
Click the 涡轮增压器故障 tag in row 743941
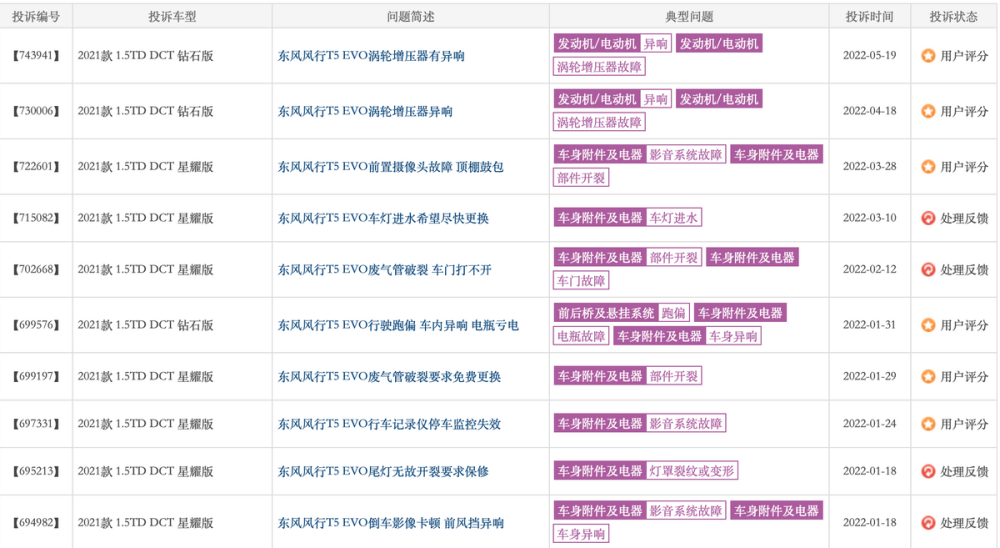click(599, 67)
